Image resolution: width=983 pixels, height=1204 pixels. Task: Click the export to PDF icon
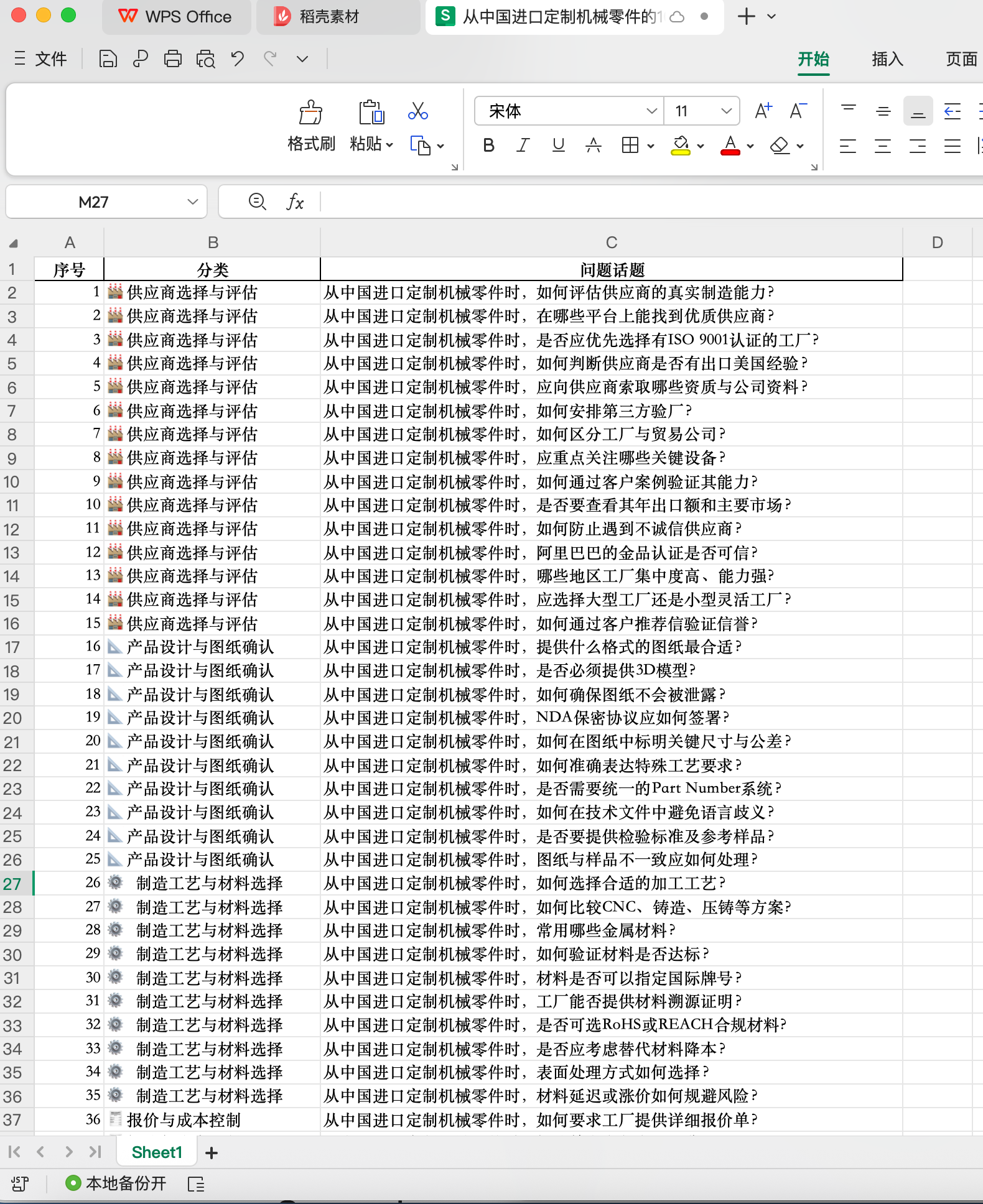click(140, 59)
